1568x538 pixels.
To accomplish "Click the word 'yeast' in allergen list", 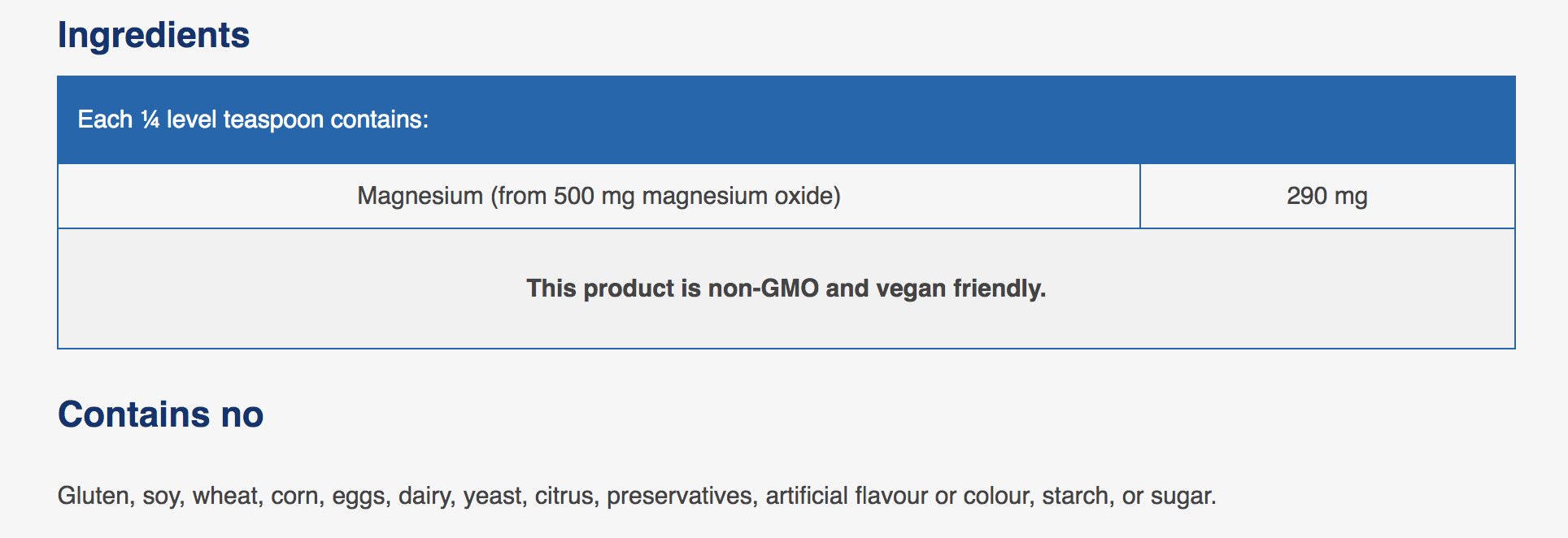I will click(493, 496).
